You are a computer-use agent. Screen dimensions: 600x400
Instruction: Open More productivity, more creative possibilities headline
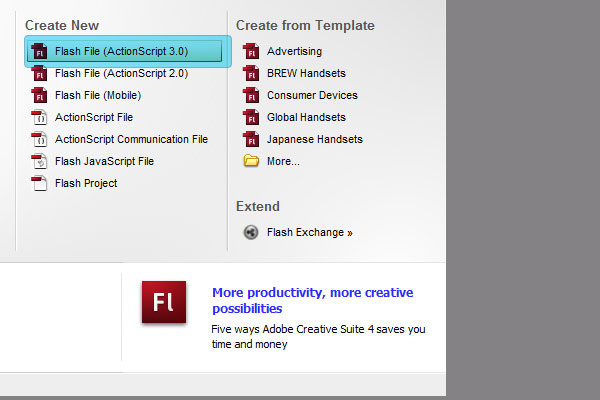(x=313, y=300)
